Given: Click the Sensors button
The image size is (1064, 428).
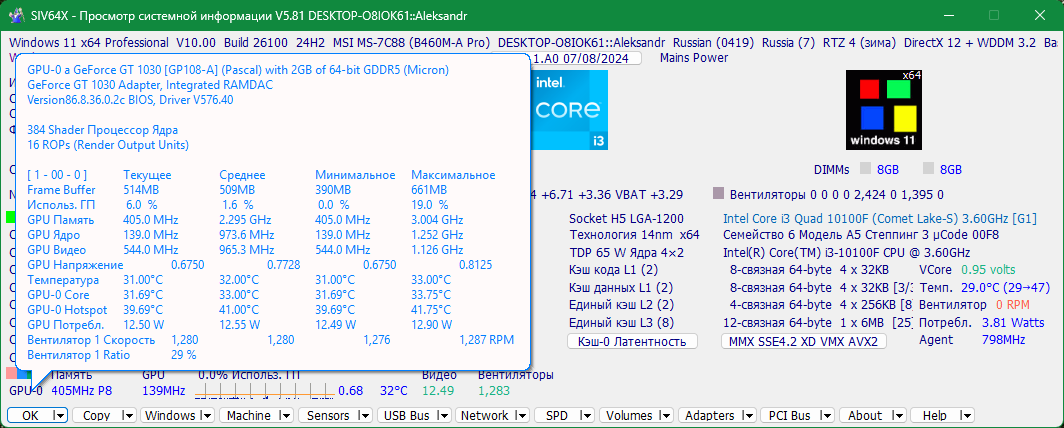Looking at the screenshot, I should click(328, 415).
